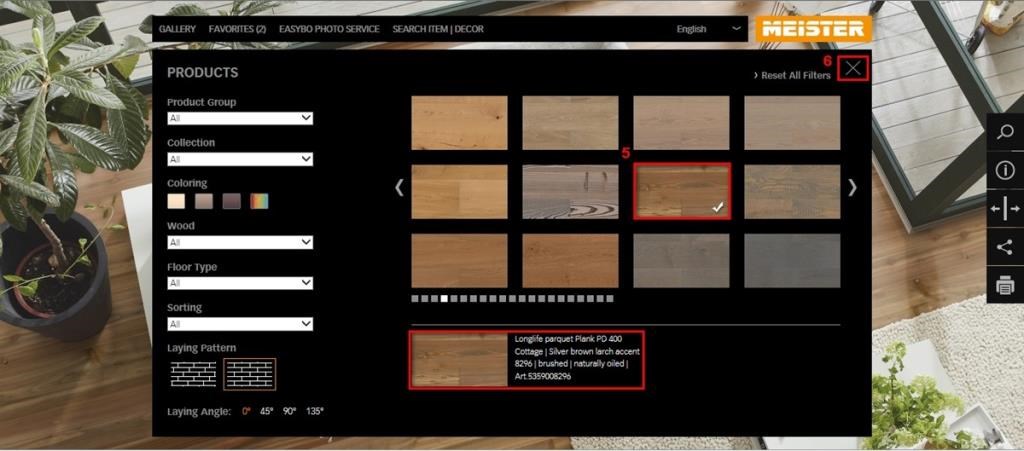The width and height of the screenshot is (1024, 451).
Task: Go to previous product page with left arrow
Action: tap(399, 187)
